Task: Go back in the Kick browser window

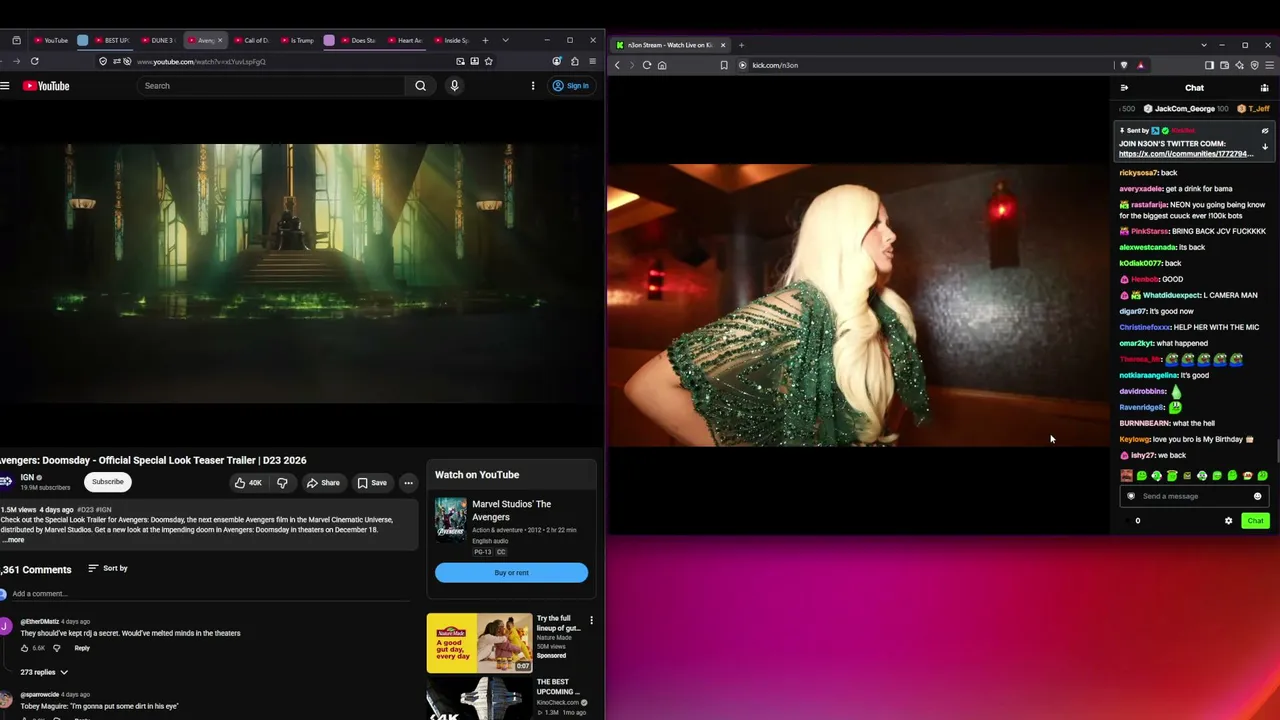Action: (x=617, y=65)
